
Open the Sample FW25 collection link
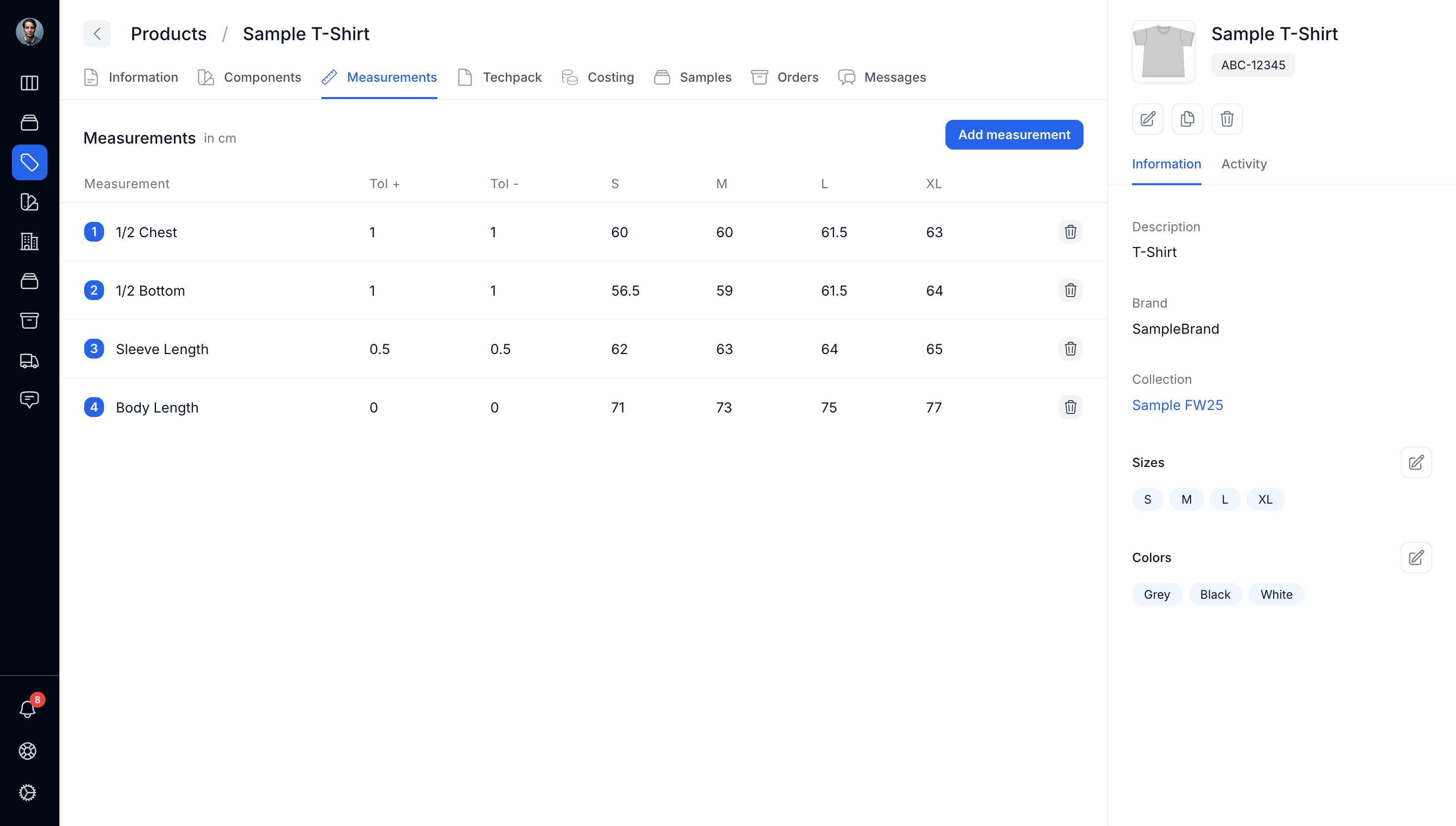[x=1178, y=406]
